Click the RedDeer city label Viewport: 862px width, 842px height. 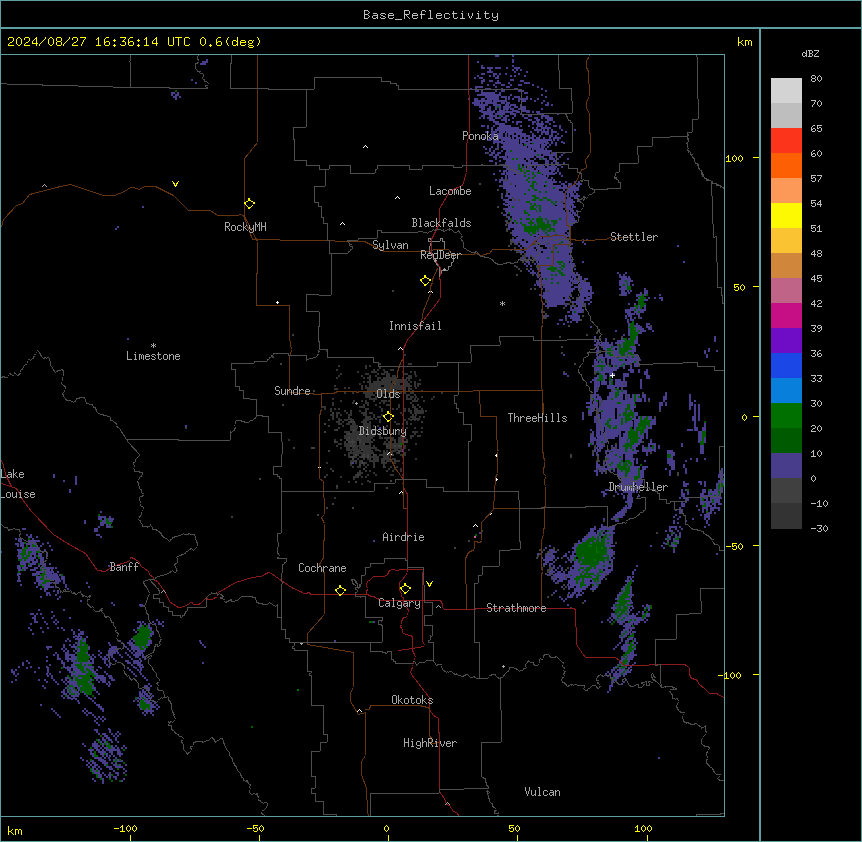(x=440, y=255)
